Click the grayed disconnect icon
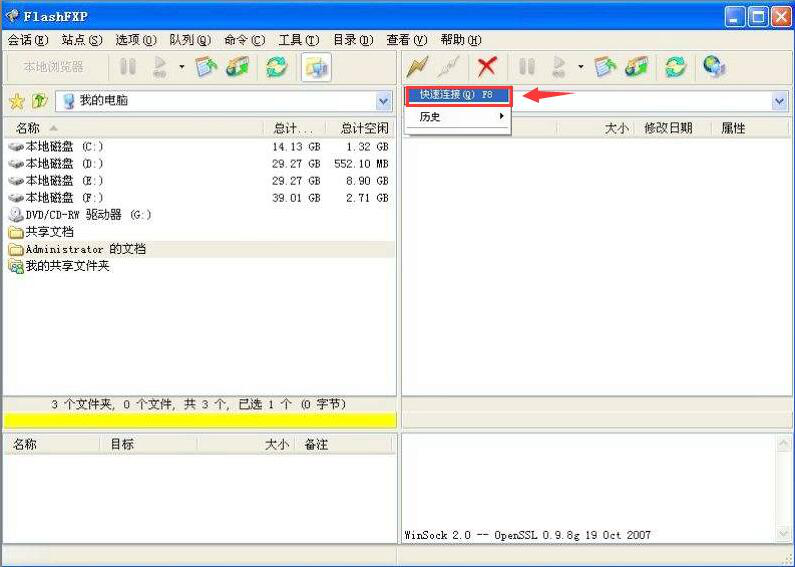 point(448,67)
